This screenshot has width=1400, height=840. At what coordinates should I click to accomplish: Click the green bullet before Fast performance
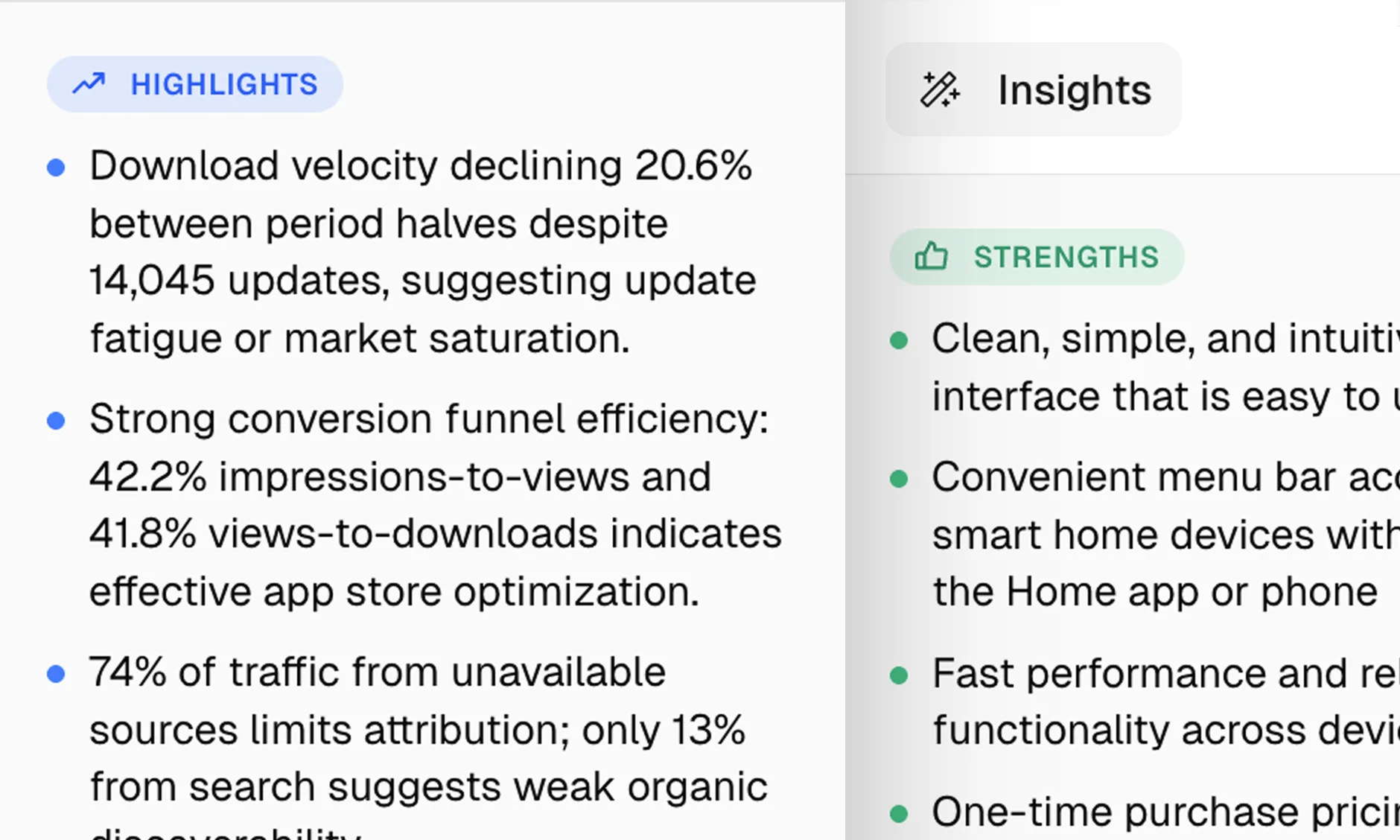click(900, 675)
